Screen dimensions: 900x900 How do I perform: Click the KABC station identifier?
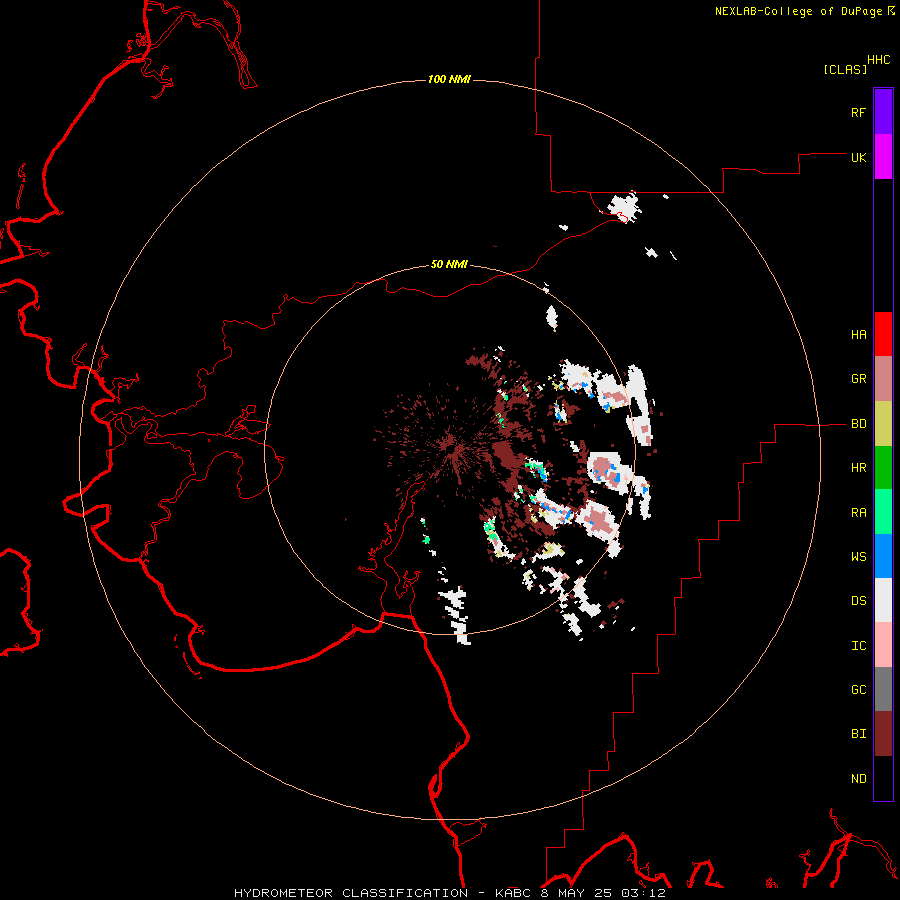pos(513,893)
